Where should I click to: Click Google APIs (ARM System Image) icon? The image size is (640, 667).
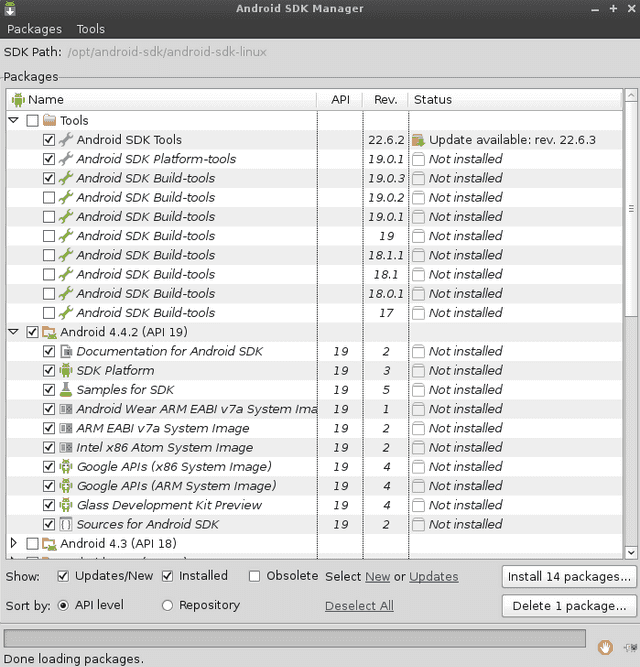click(65, 486)
